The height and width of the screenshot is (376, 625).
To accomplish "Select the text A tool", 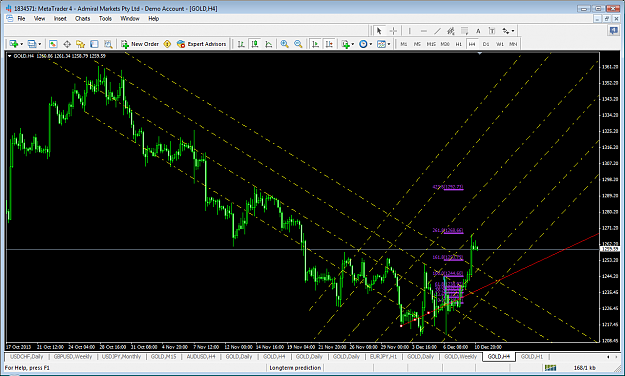I will (x=478, y=31).
